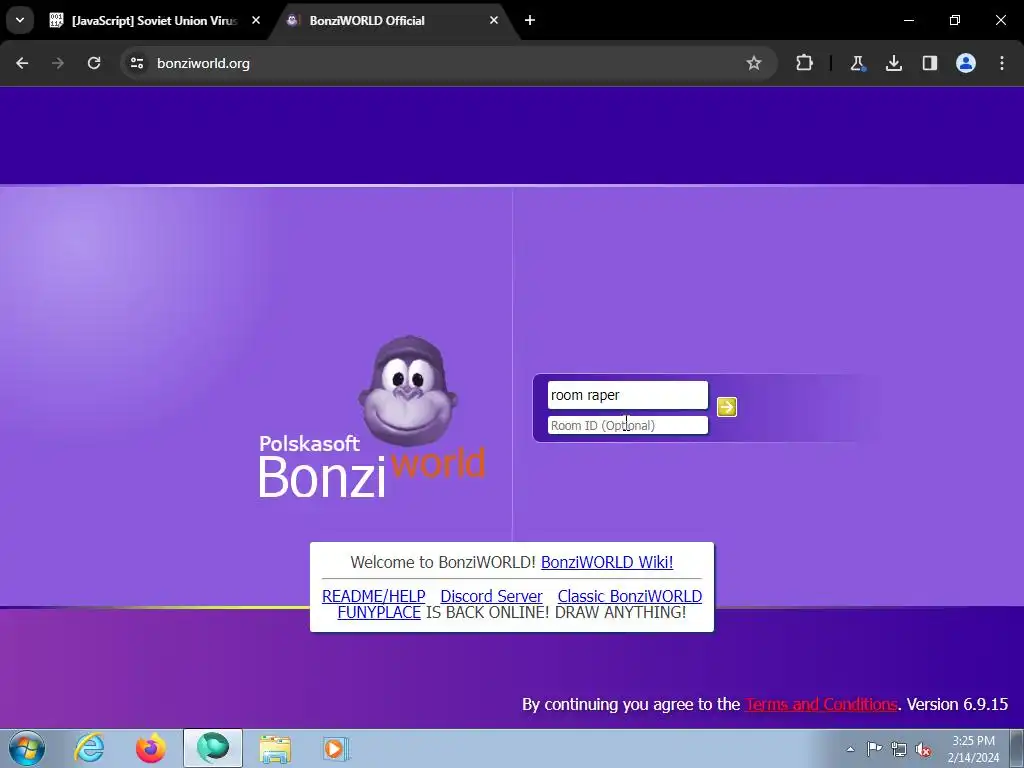This screenshot has height=768, width=1024.
Task: Close the BonziWORLD Official tab
Action: 494,21
